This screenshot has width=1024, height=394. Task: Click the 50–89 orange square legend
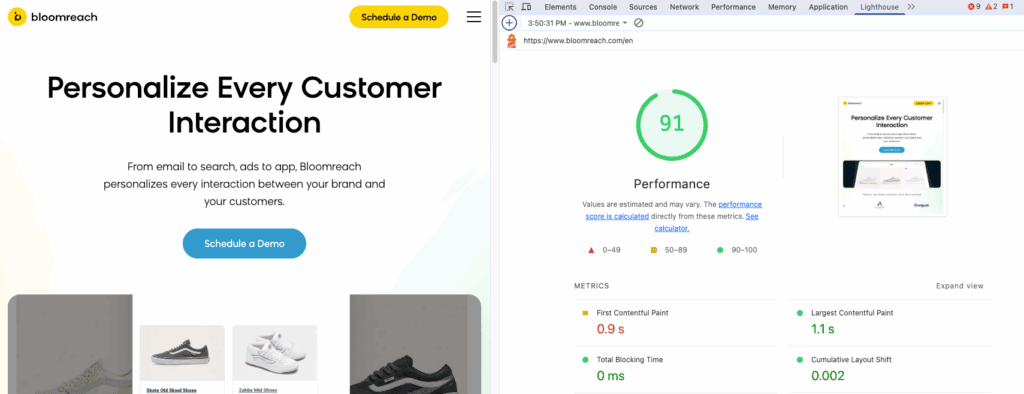pos(669,250)
